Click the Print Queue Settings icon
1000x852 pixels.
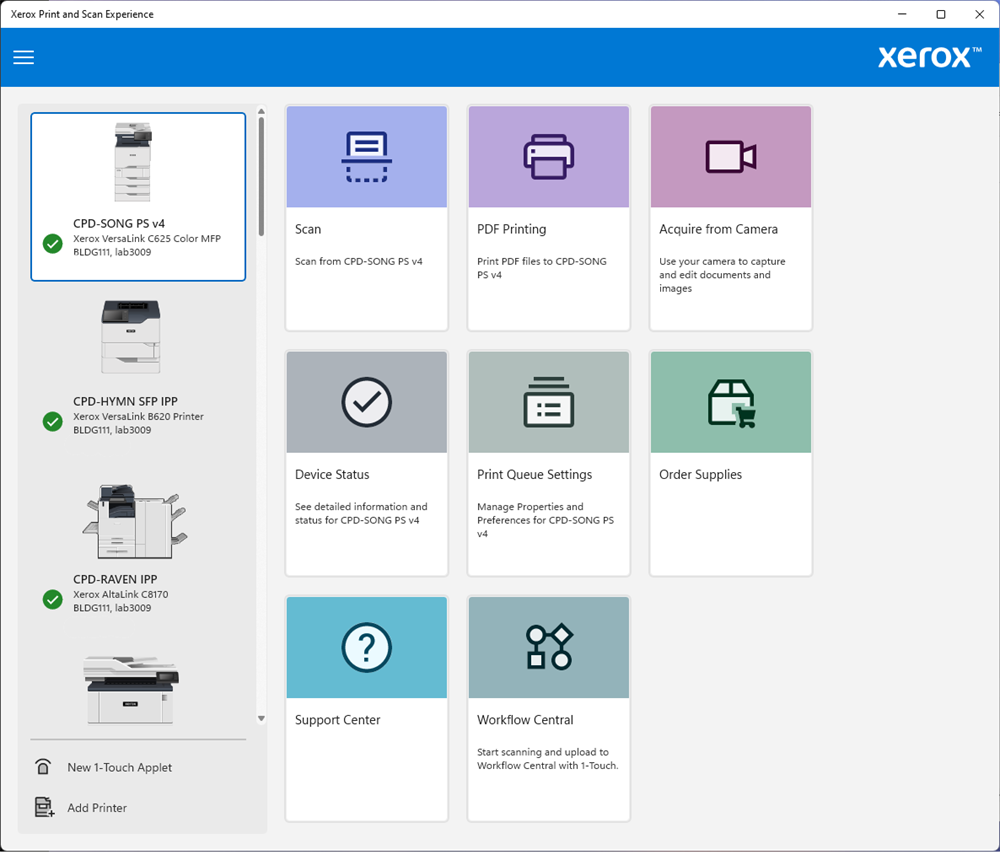548,402
